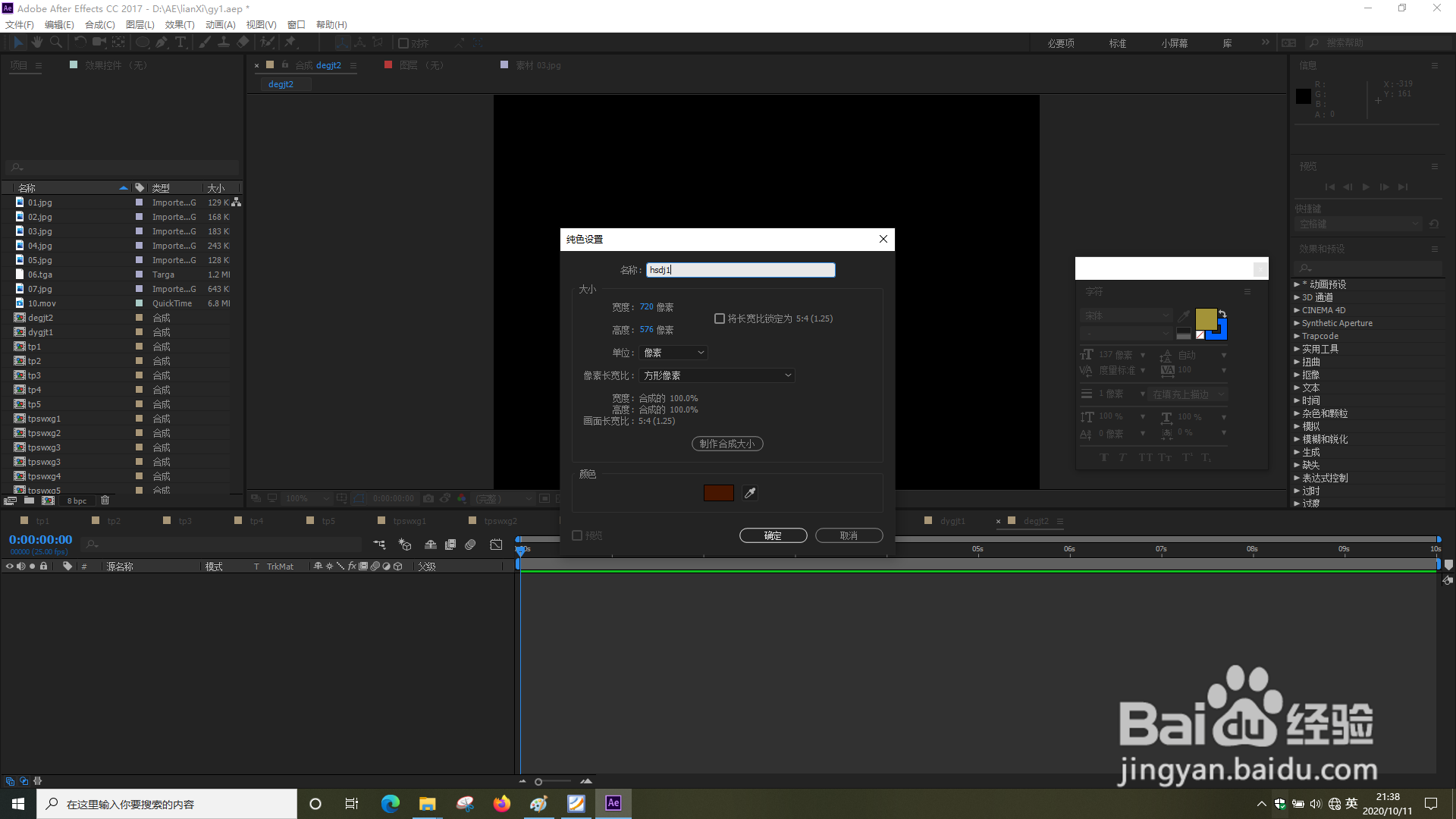
Task: Check the lock aspect ratio 5:4 checkbox
Action: pos(720,318)
